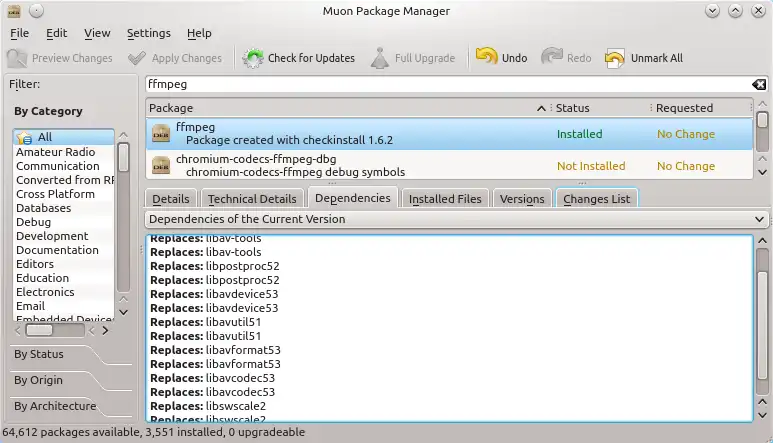Click the Redo arrow icon

click(552, 57)
